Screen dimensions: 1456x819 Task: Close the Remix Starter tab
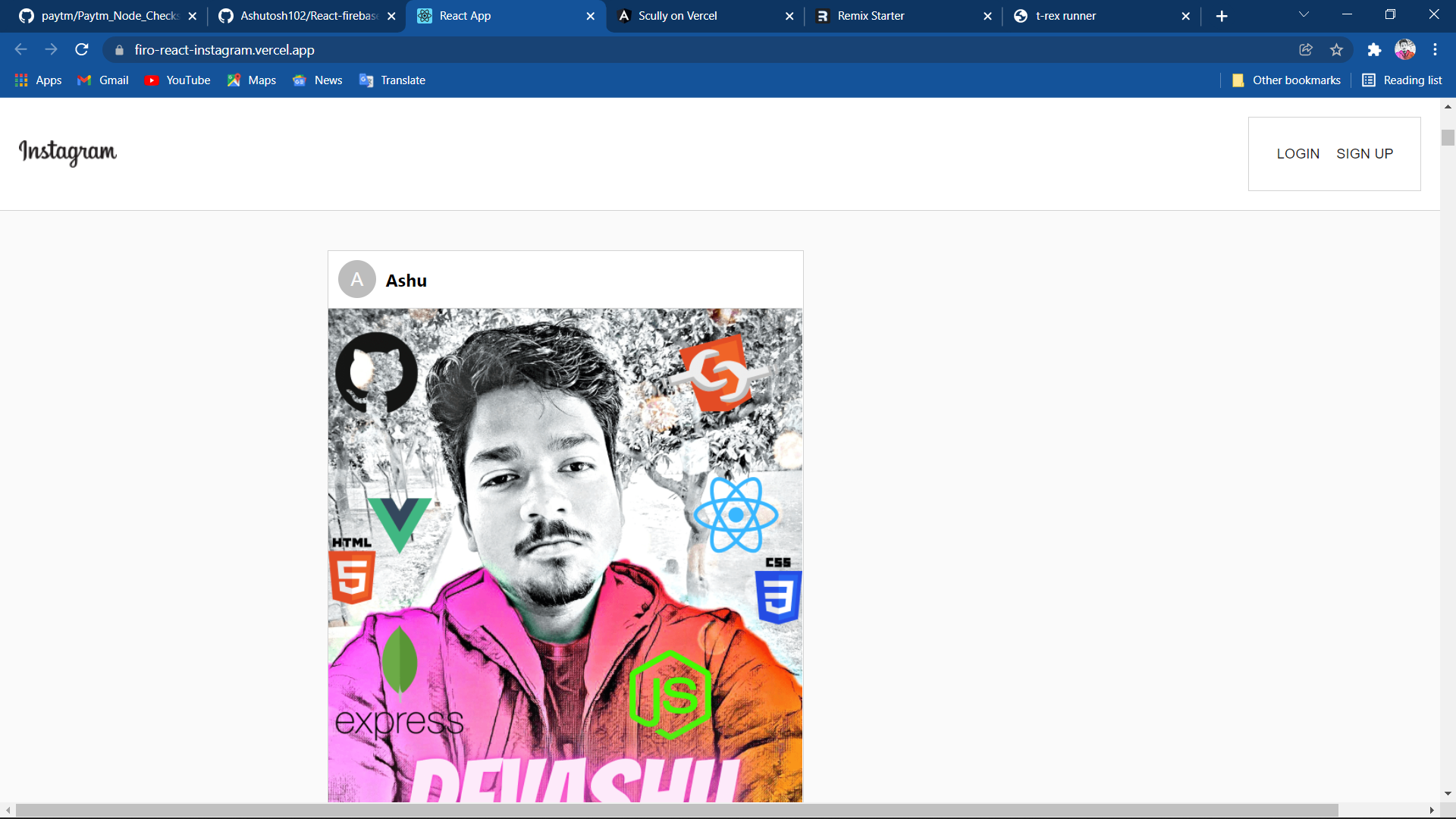click(x=987, y=16)
